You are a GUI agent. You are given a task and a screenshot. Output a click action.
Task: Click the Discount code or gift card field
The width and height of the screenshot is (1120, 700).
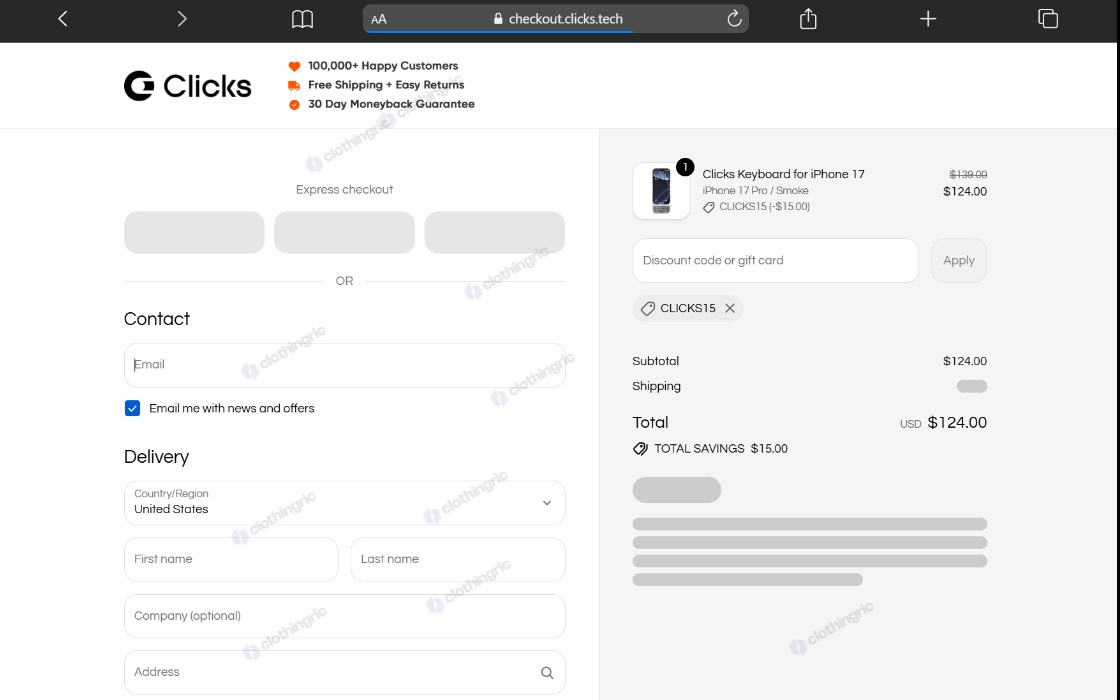[x=775, y=261]
